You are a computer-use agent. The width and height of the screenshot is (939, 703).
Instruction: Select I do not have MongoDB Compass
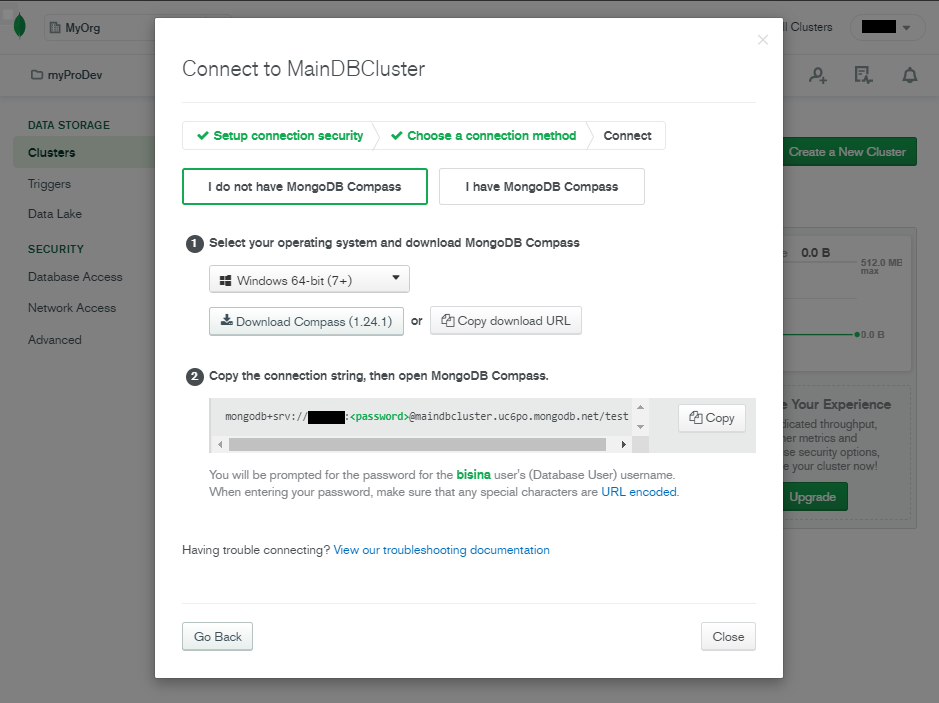[x=305, y=187]
